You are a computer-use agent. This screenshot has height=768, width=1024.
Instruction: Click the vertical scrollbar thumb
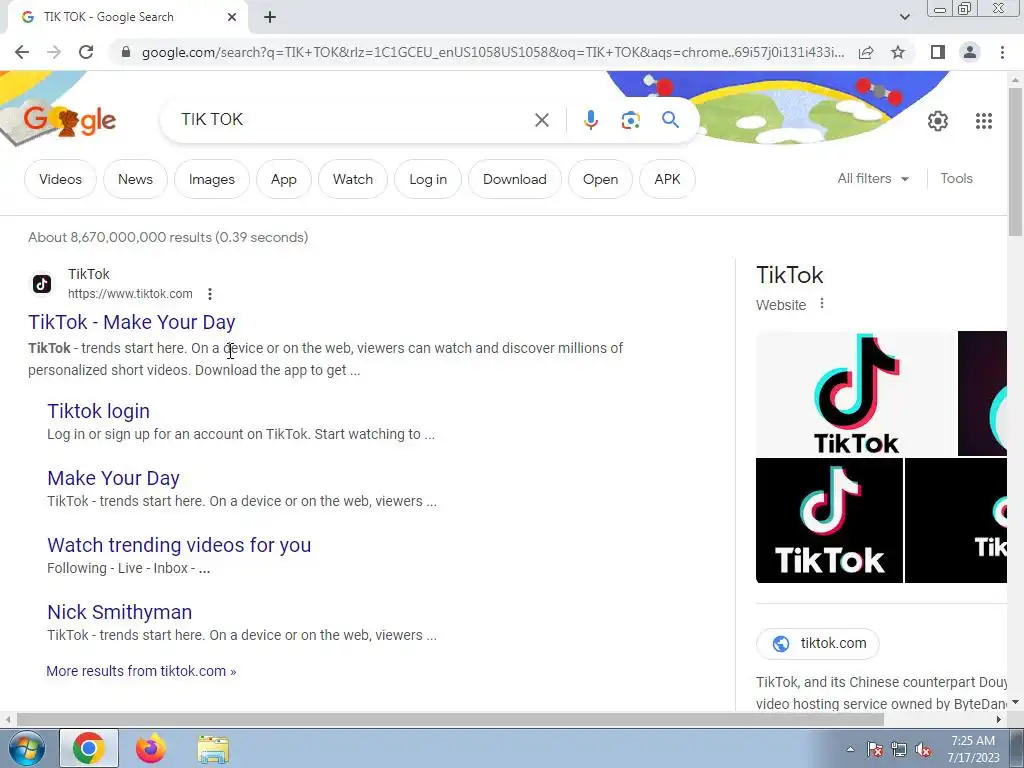pos(1015,160)
